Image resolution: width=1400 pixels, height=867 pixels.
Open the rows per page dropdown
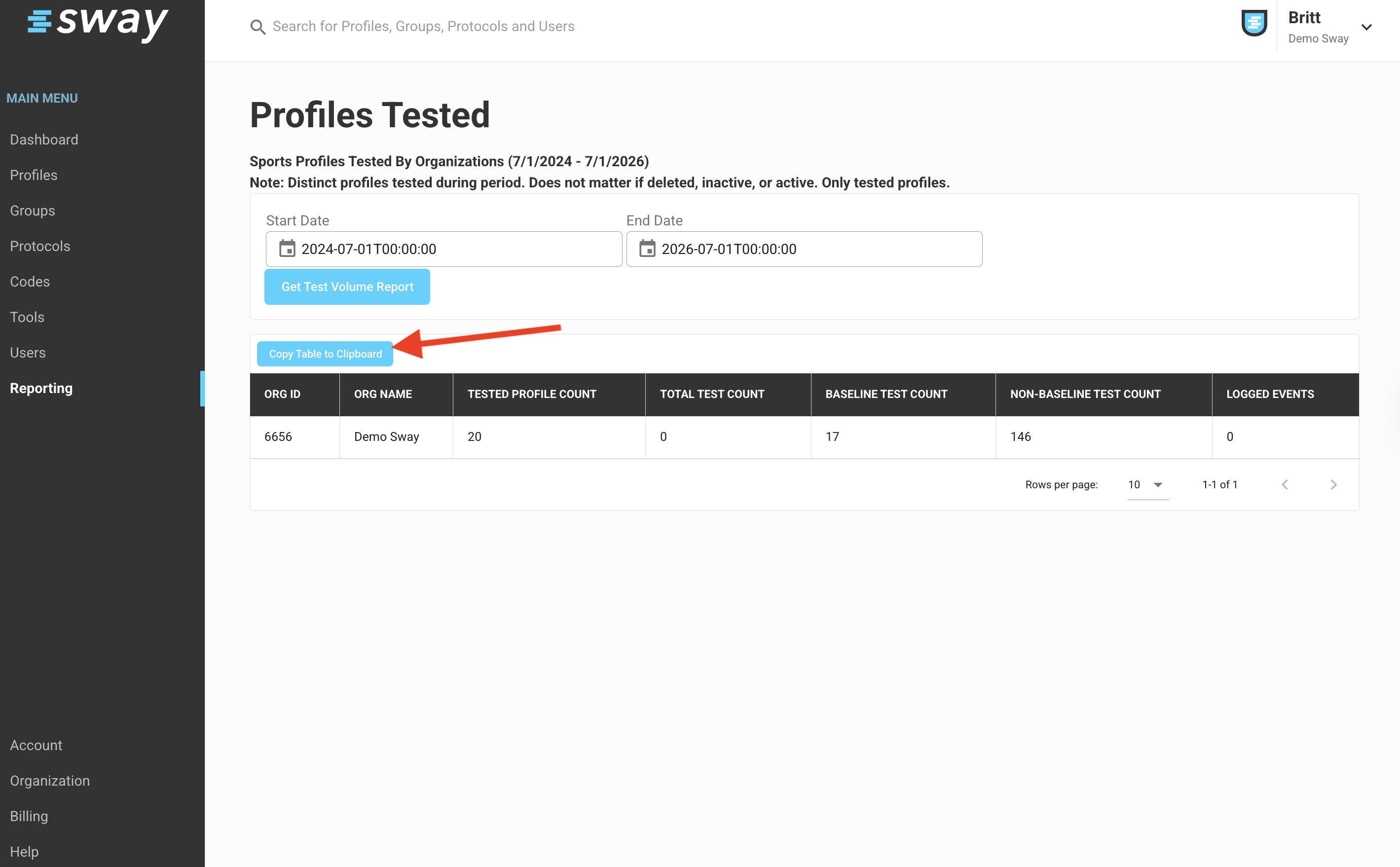1147,485
